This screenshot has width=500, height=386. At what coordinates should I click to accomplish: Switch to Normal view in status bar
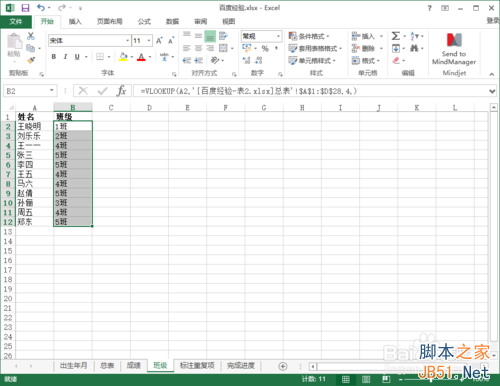(x=346, y=379)
